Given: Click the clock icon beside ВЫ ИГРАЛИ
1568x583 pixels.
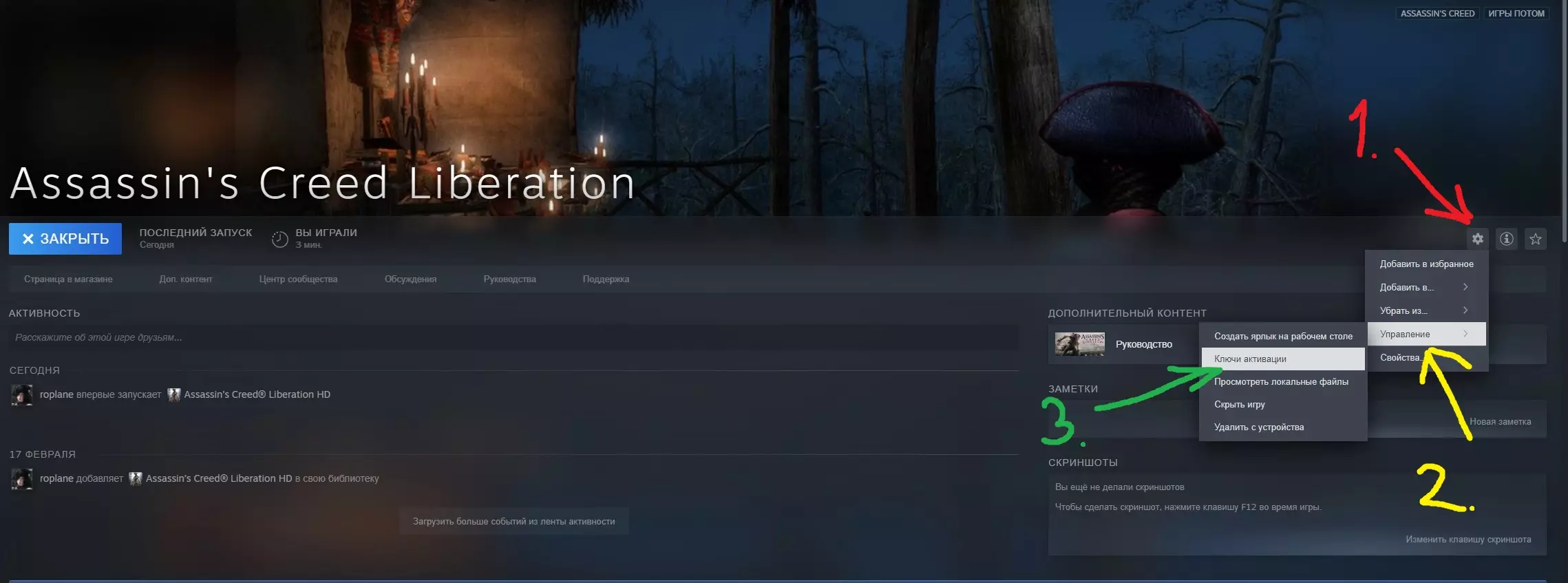Looking at the screenshot, I should point(279,240).
